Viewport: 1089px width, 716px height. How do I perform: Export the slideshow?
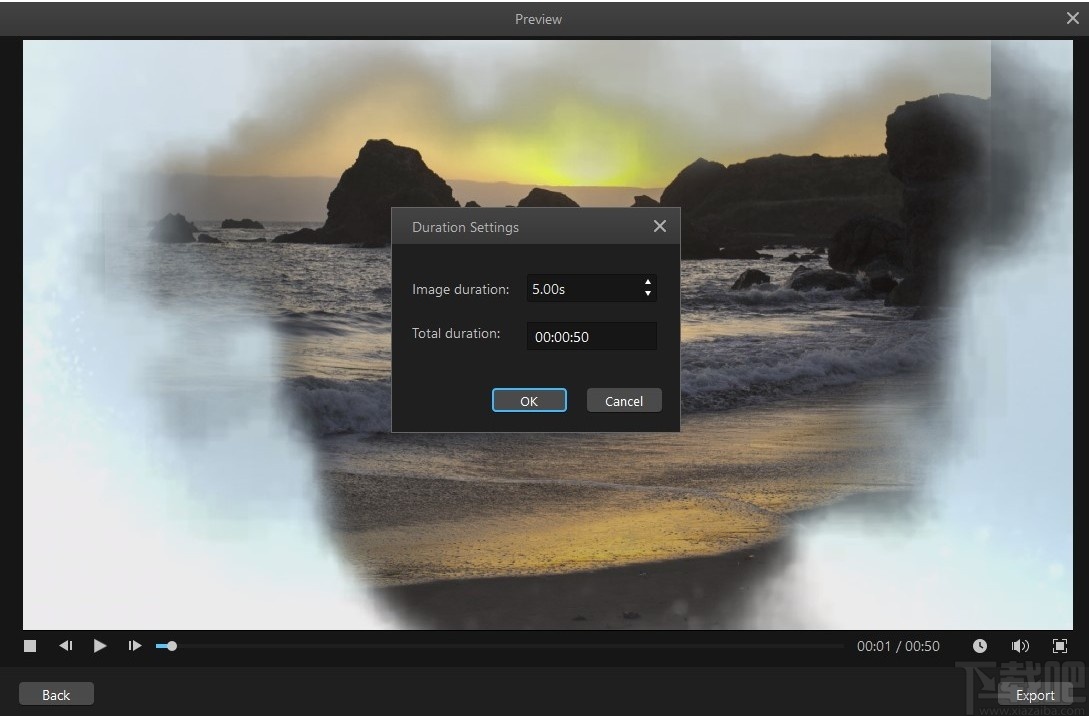(1035, 694)
